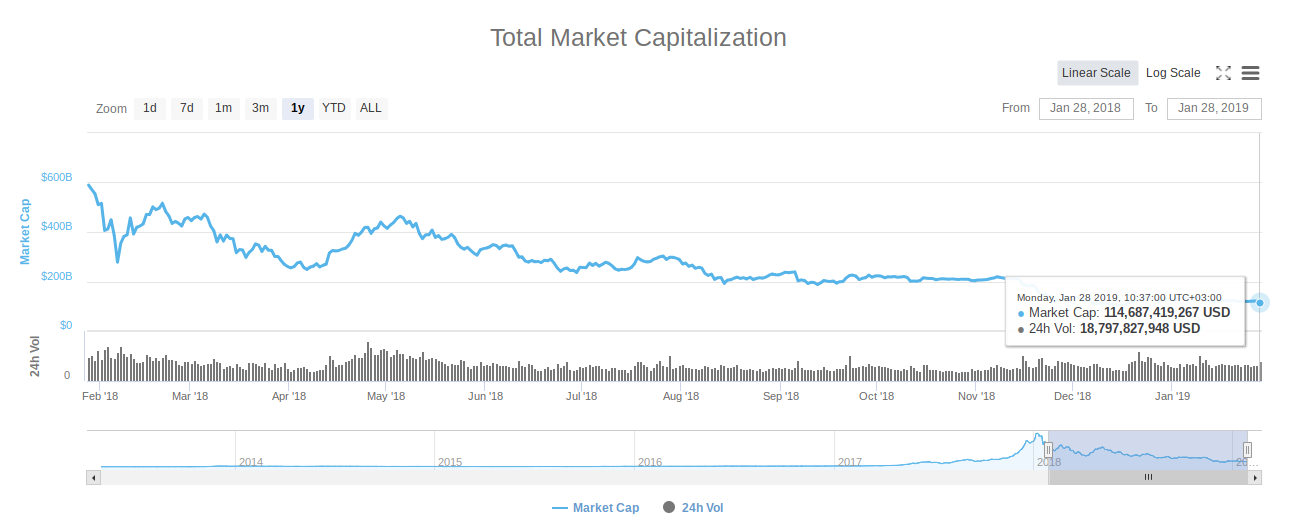The height and width of the screenshot is (518, 1300).
Task: Switch to Linear Scale
Action: [x=1096, y=73]
